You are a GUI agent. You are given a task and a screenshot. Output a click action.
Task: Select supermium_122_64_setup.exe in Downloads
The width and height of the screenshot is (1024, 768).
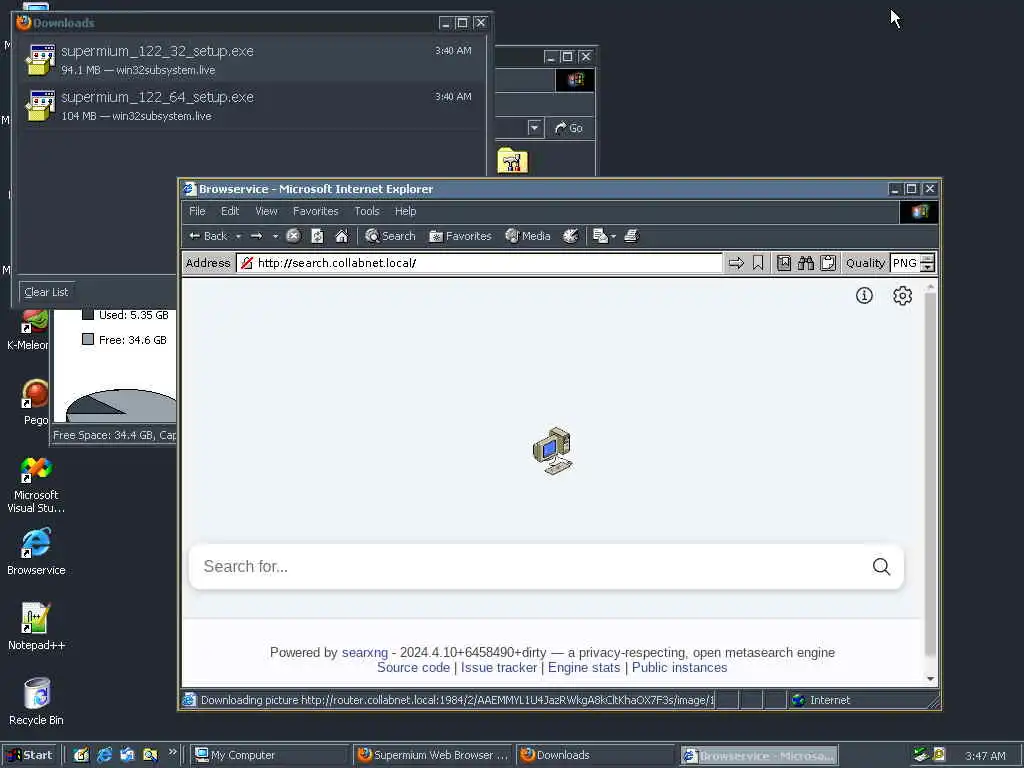(251, 105)
